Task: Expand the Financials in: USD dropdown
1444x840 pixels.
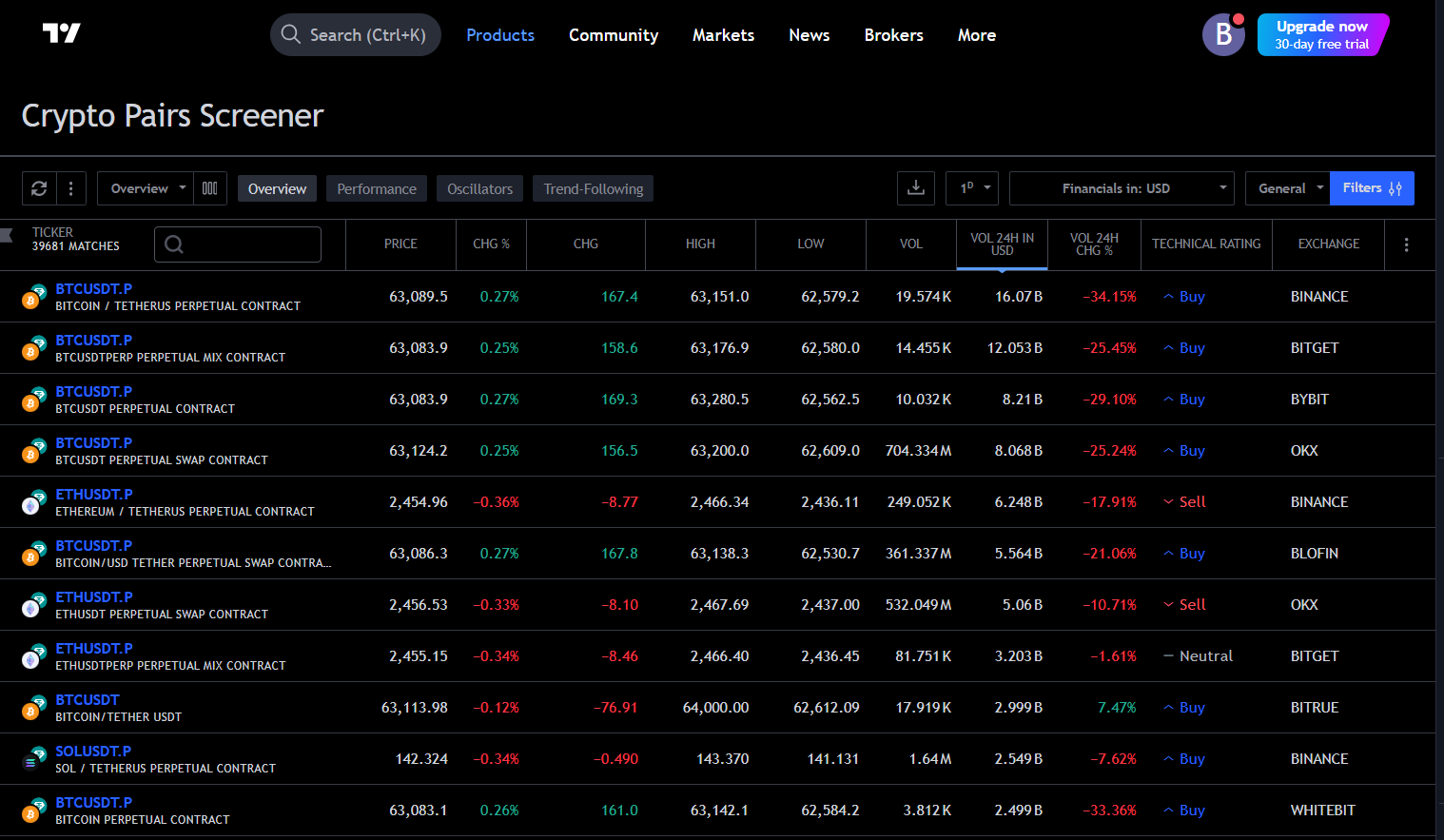Action: (1122, 188)
